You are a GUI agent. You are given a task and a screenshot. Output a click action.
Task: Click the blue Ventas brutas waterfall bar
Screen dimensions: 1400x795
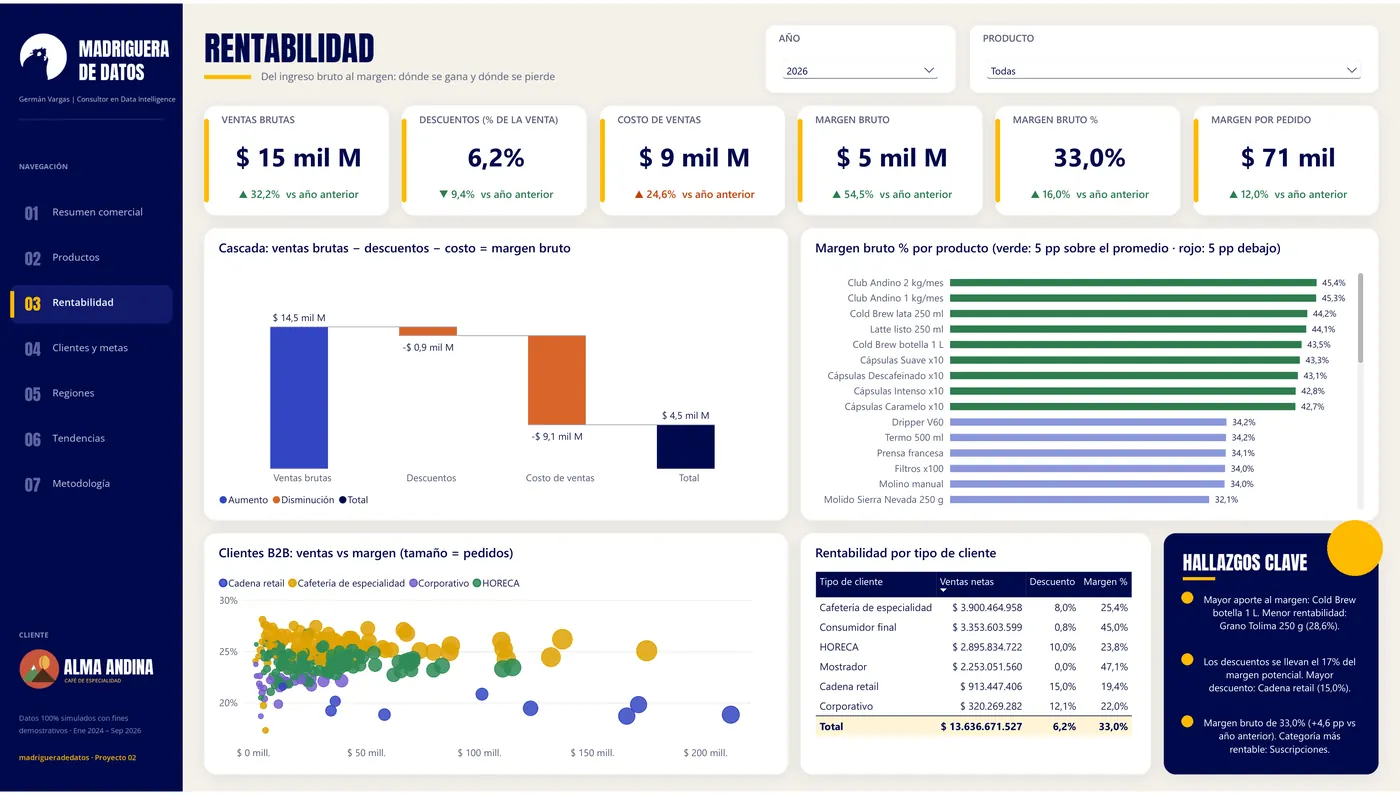pos(299,397)
